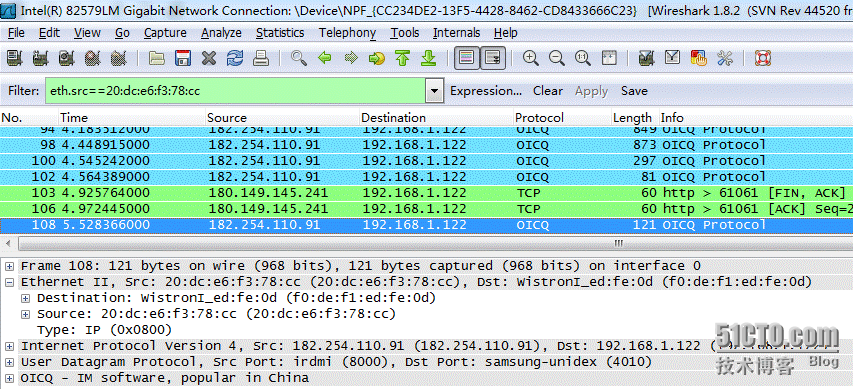Open the Analyze menu
This screenshot has width=853, height=389.
[x=221, y=33]
